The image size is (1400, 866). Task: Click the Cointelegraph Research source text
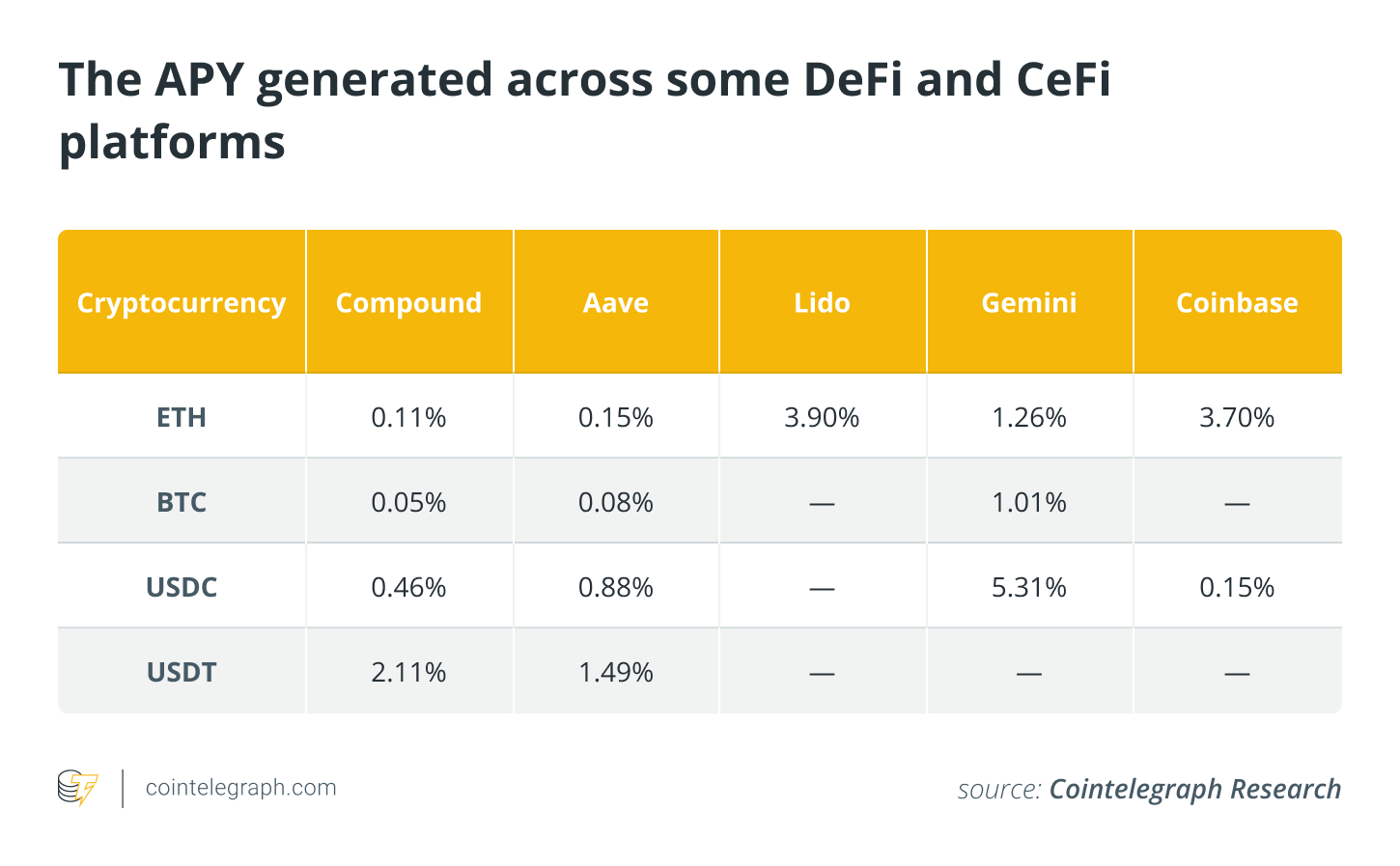(x=1194, y=790)
